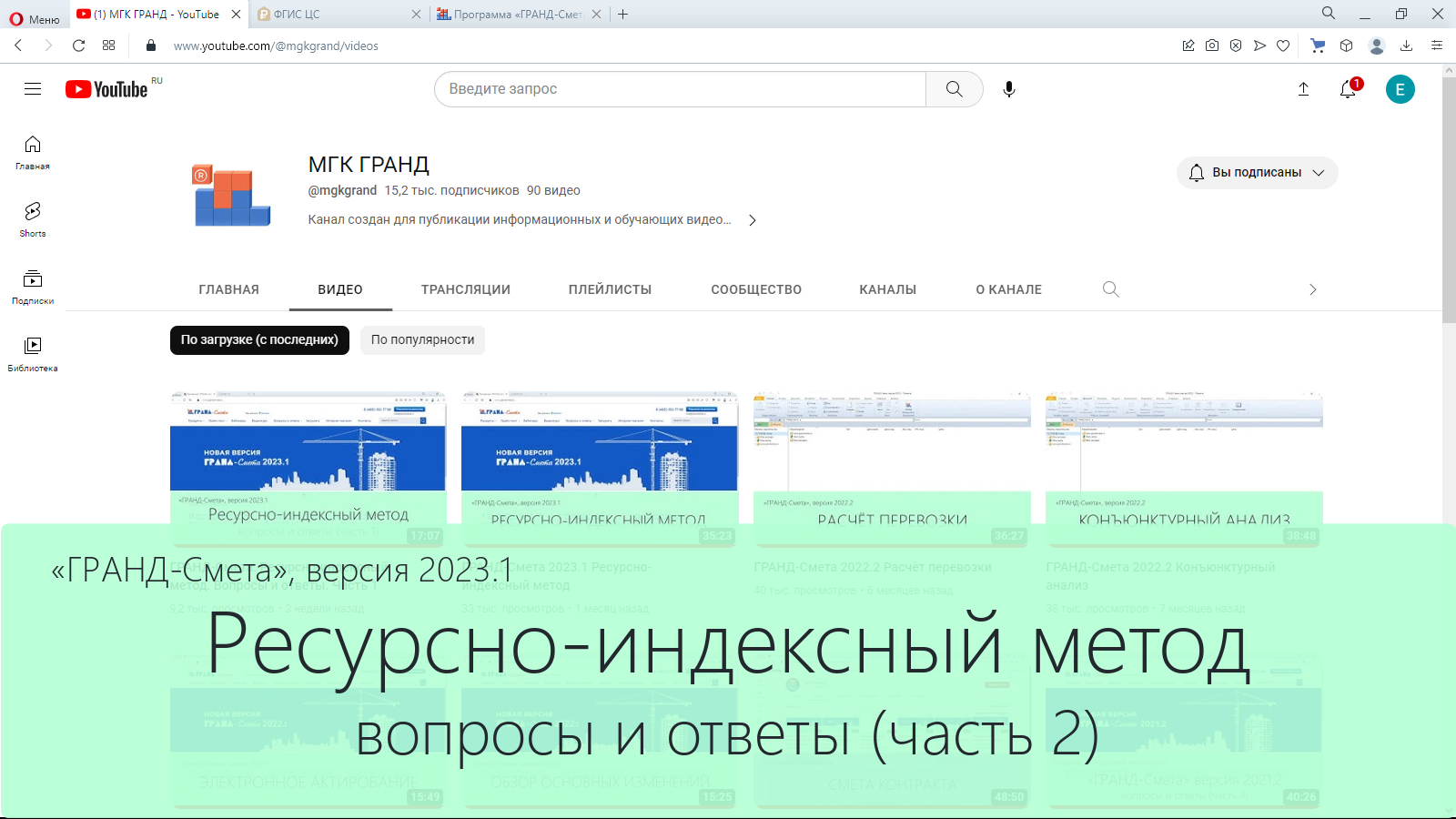Open the РАСЧЁТ ПЕРЕВОЗКИ video thumbnail
1456x819 pixels.
892,470
